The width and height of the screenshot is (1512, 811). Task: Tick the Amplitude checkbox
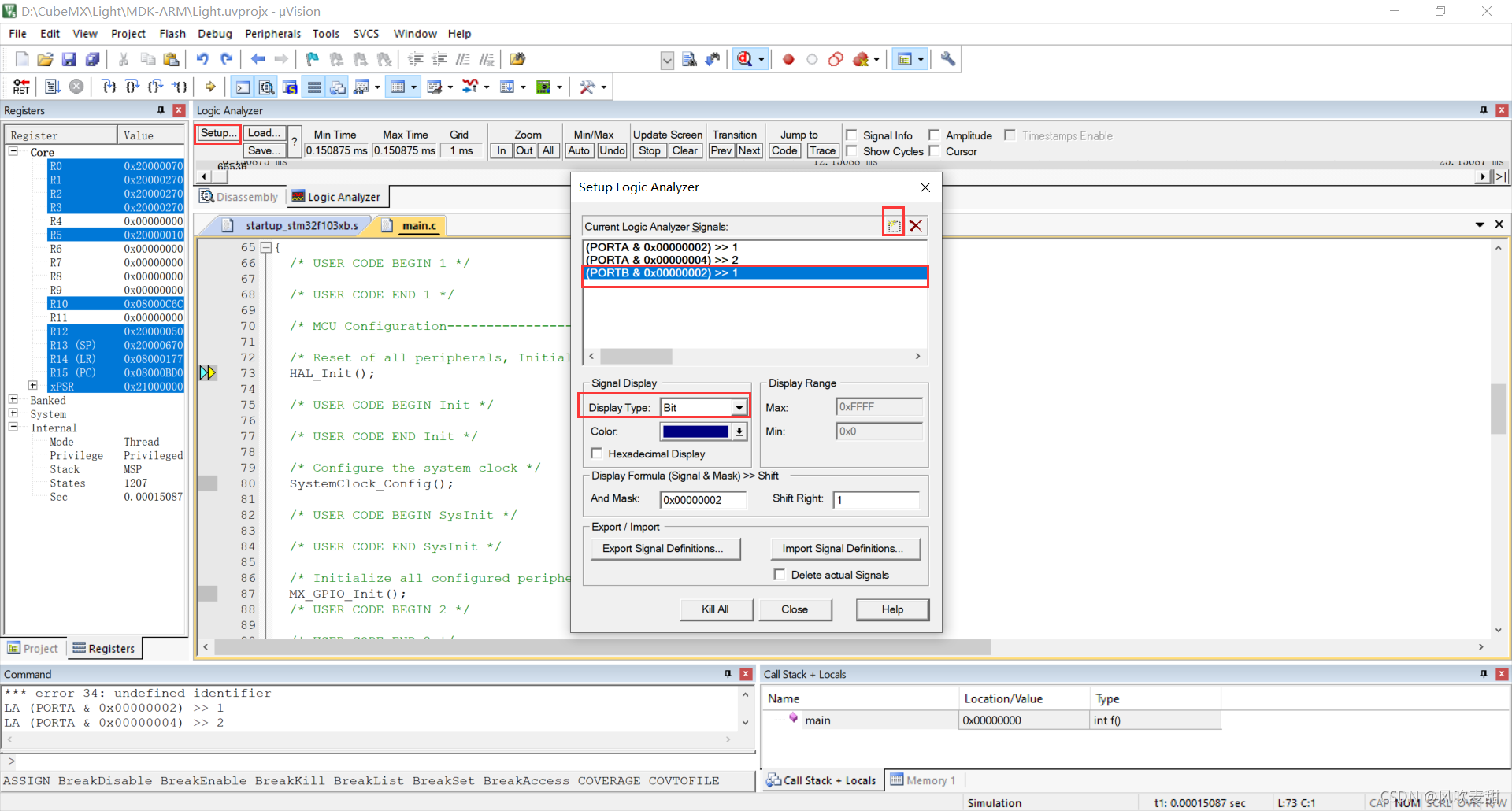(934, 135)
